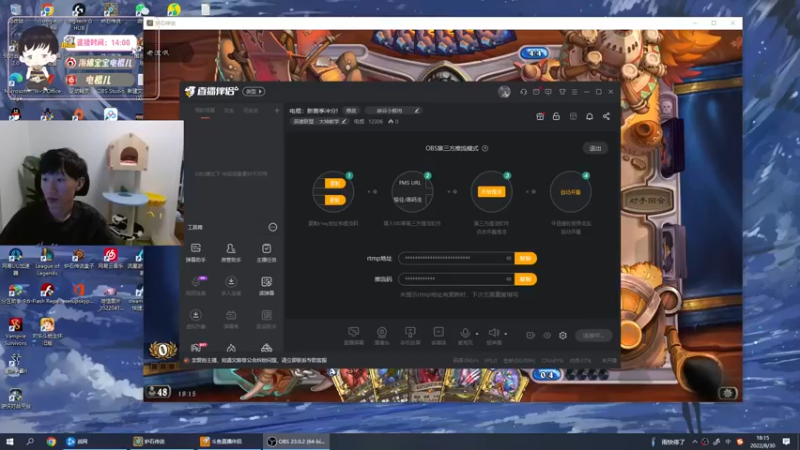Open Chrome from the taskbar
800x450 pixels.
coord(51,441)
